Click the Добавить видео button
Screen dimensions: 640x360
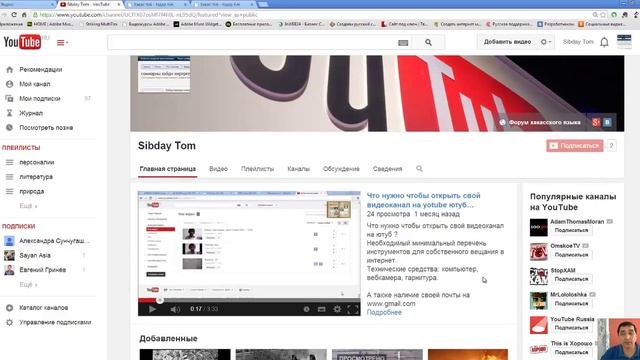point(507,42)
